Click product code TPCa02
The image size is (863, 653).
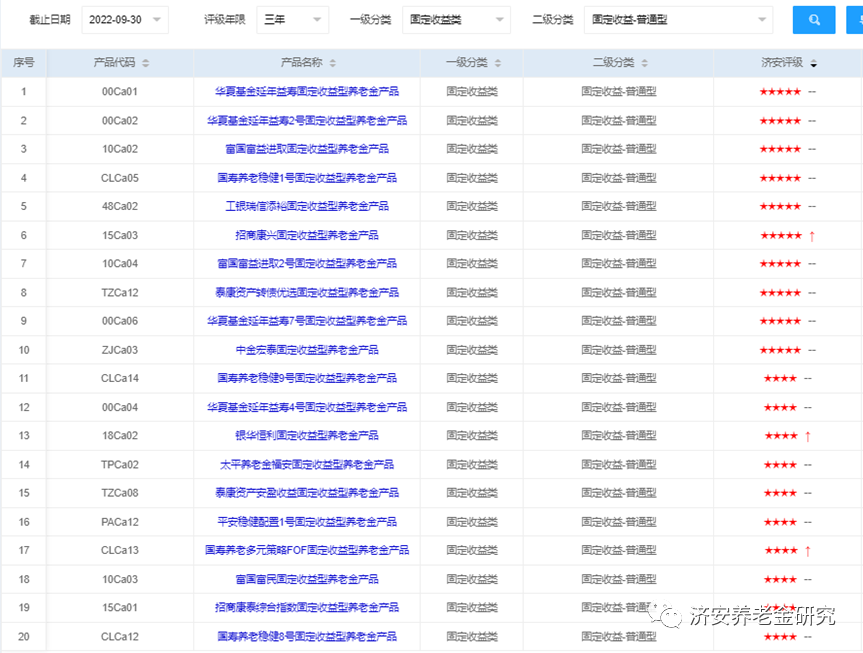(119, 464)
